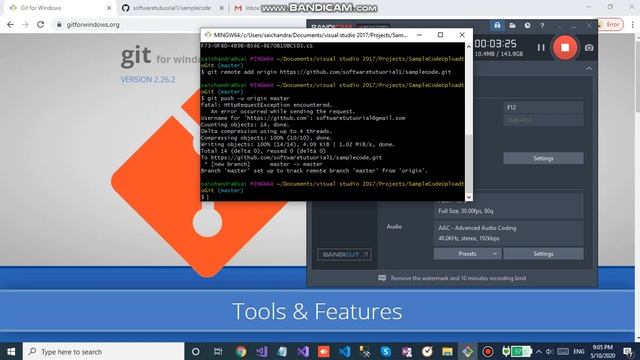Click the Tools & Features heading
Screen dimensions: 640x360
click(x=317, y=311)
